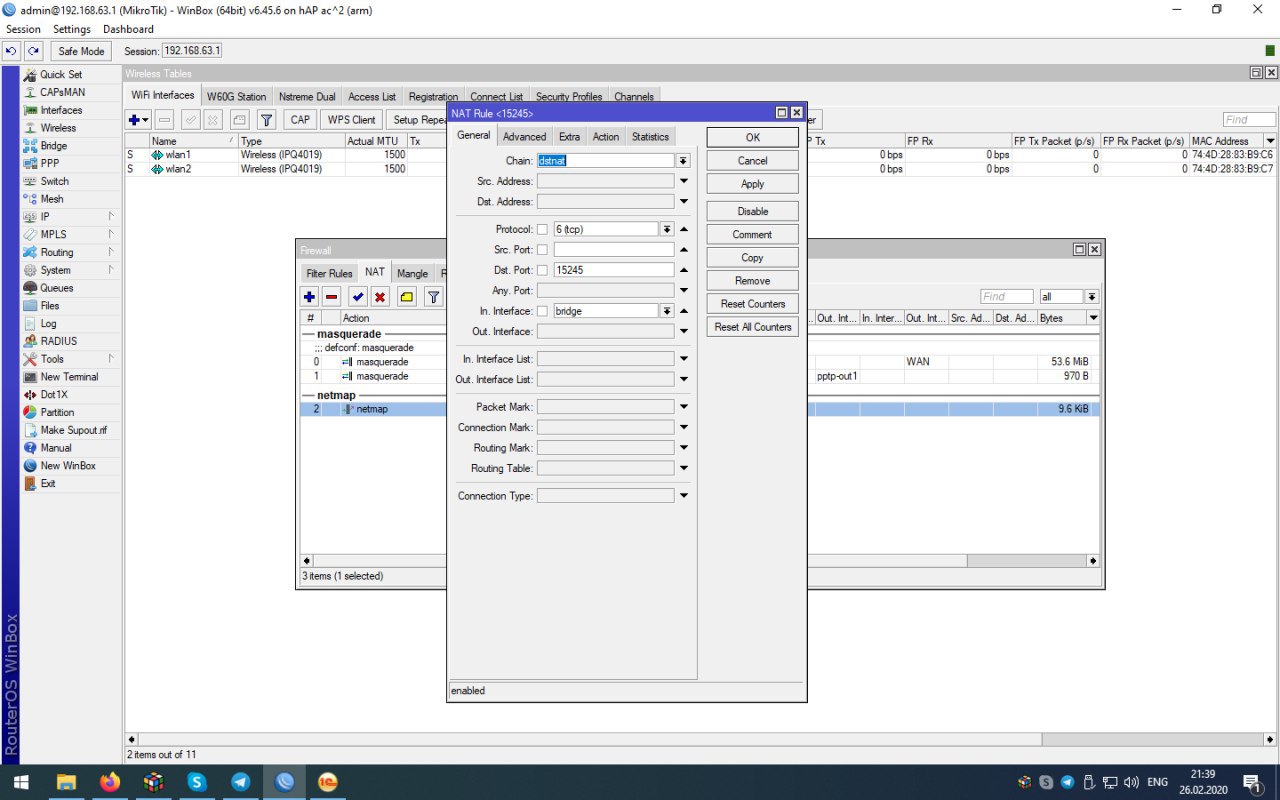Click the Firewall horizontal scrollbar

(700, 561)
